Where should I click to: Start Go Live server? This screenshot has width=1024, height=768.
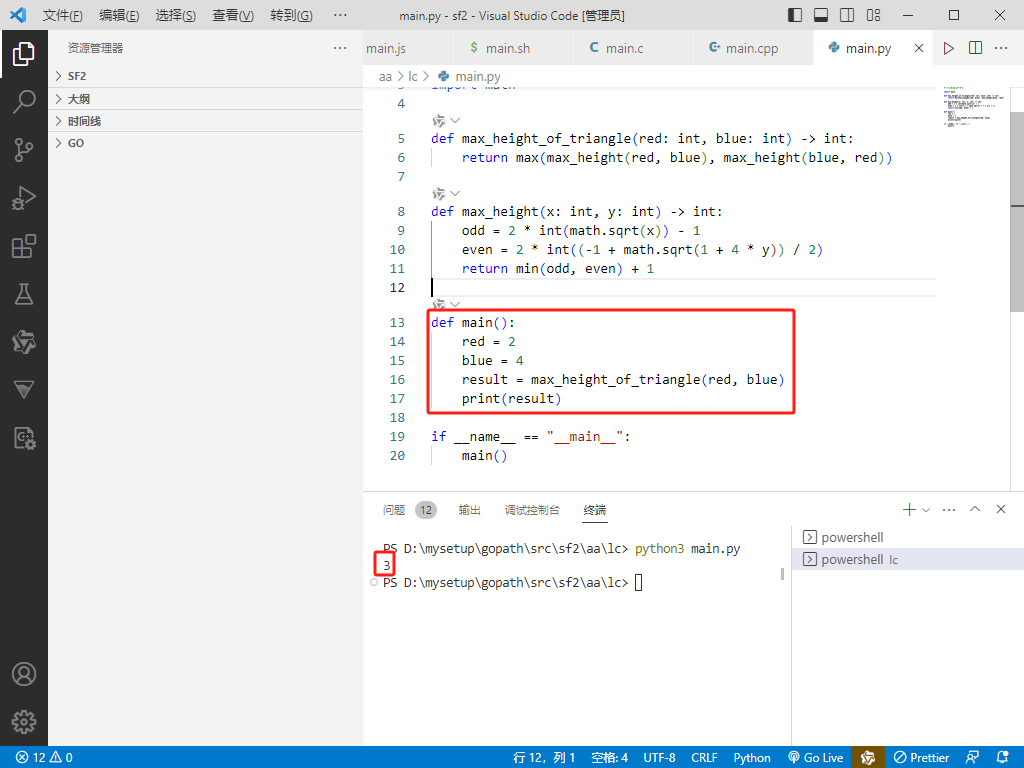coord(816,758)
